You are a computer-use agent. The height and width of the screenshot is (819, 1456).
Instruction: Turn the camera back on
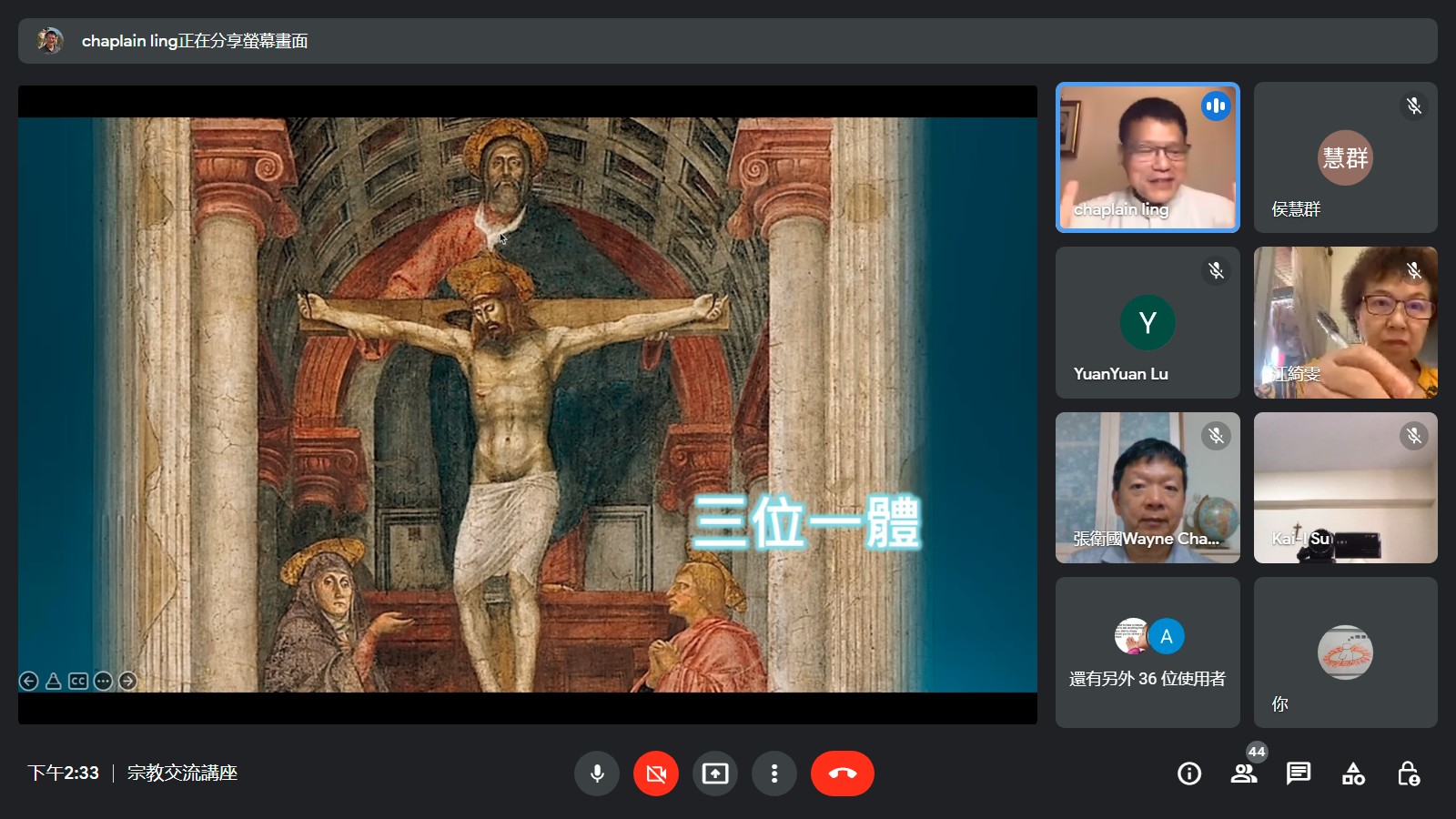click(x=655, y=773)
